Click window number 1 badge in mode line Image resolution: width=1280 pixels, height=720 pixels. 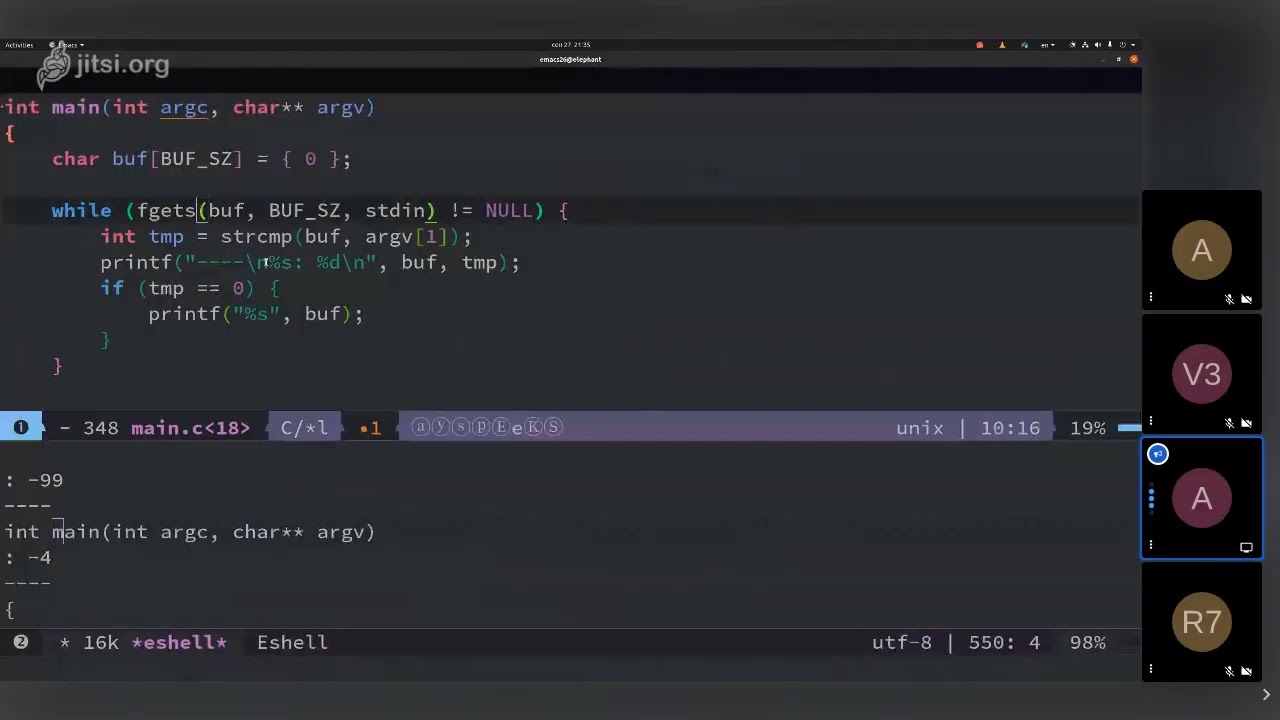coord(21,427)
